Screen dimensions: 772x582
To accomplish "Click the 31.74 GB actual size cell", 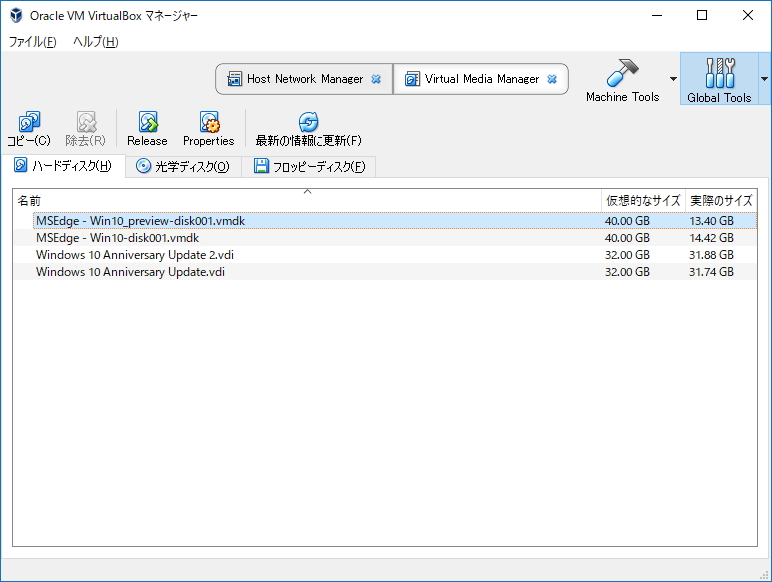I will (x=711, y=272).
